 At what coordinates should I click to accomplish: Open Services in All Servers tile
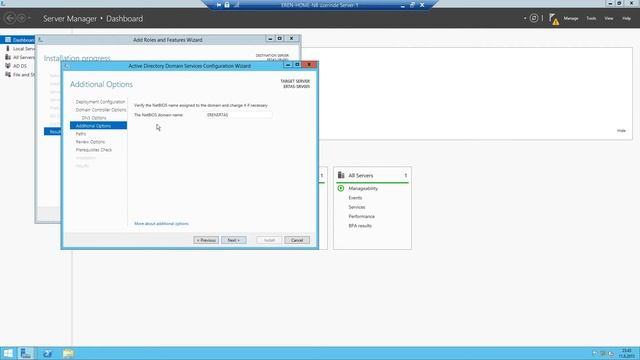click(x=357, y=207)
